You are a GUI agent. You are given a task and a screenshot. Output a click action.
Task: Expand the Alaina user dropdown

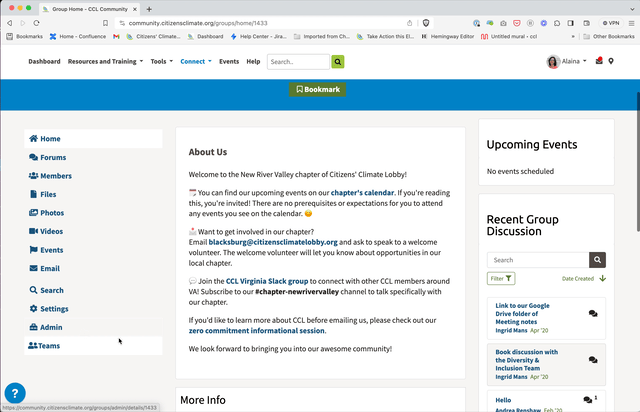[x=574, y=61]
